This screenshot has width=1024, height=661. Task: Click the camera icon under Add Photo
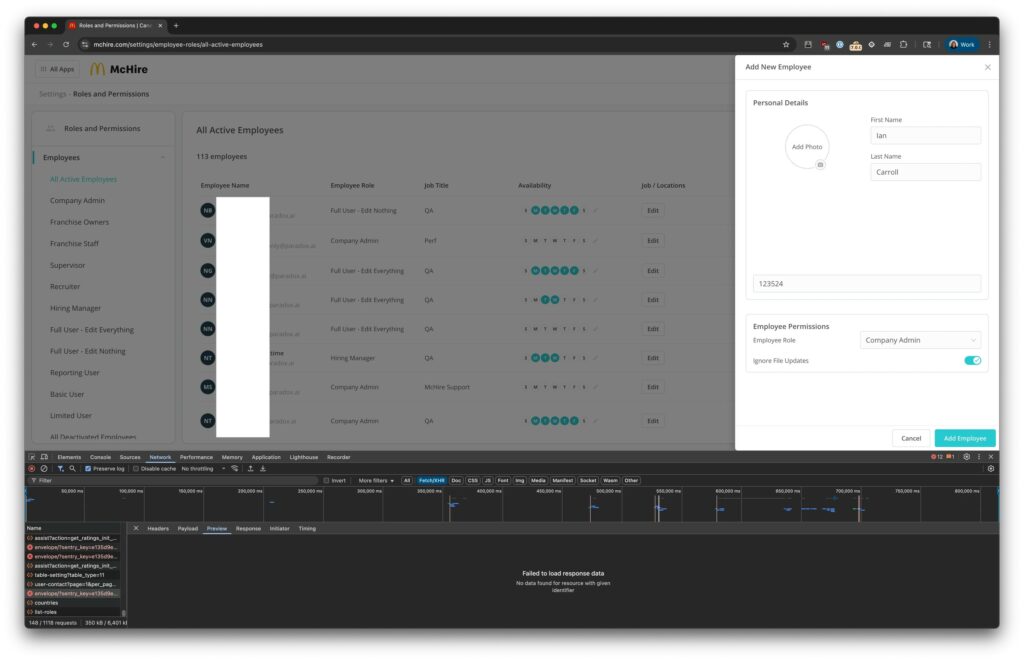[820, 164]
